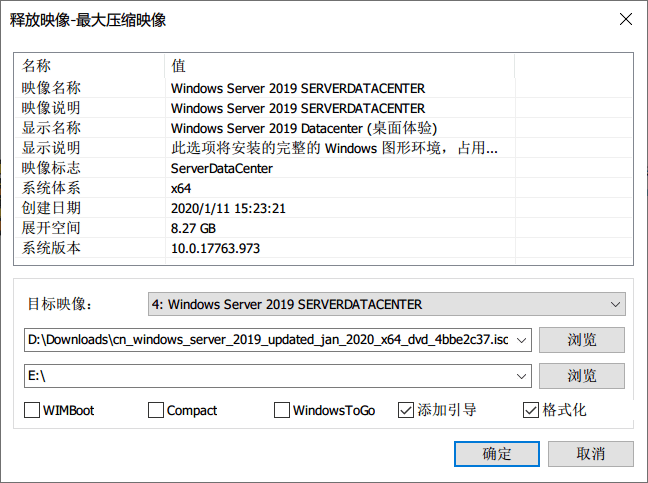Expand the E:\ target drive dropdown arrow

521,376
